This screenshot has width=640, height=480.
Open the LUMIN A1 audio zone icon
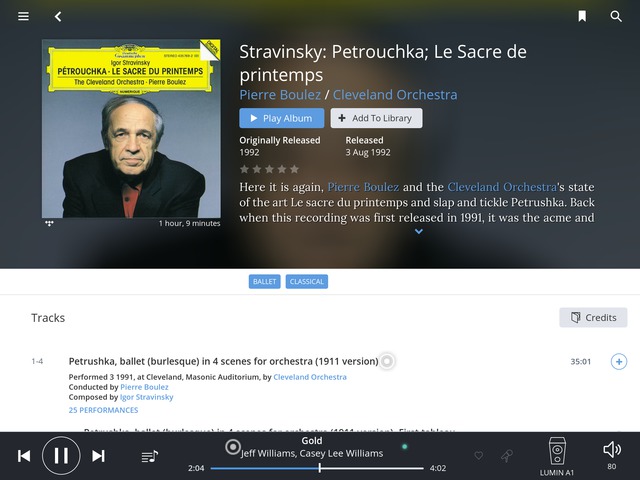coord(557,451)
